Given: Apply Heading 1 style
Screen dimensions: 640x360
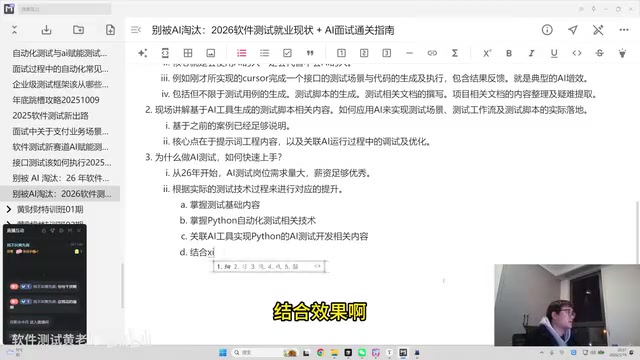Looking at the screenshot, I should (x=341, y=53).
